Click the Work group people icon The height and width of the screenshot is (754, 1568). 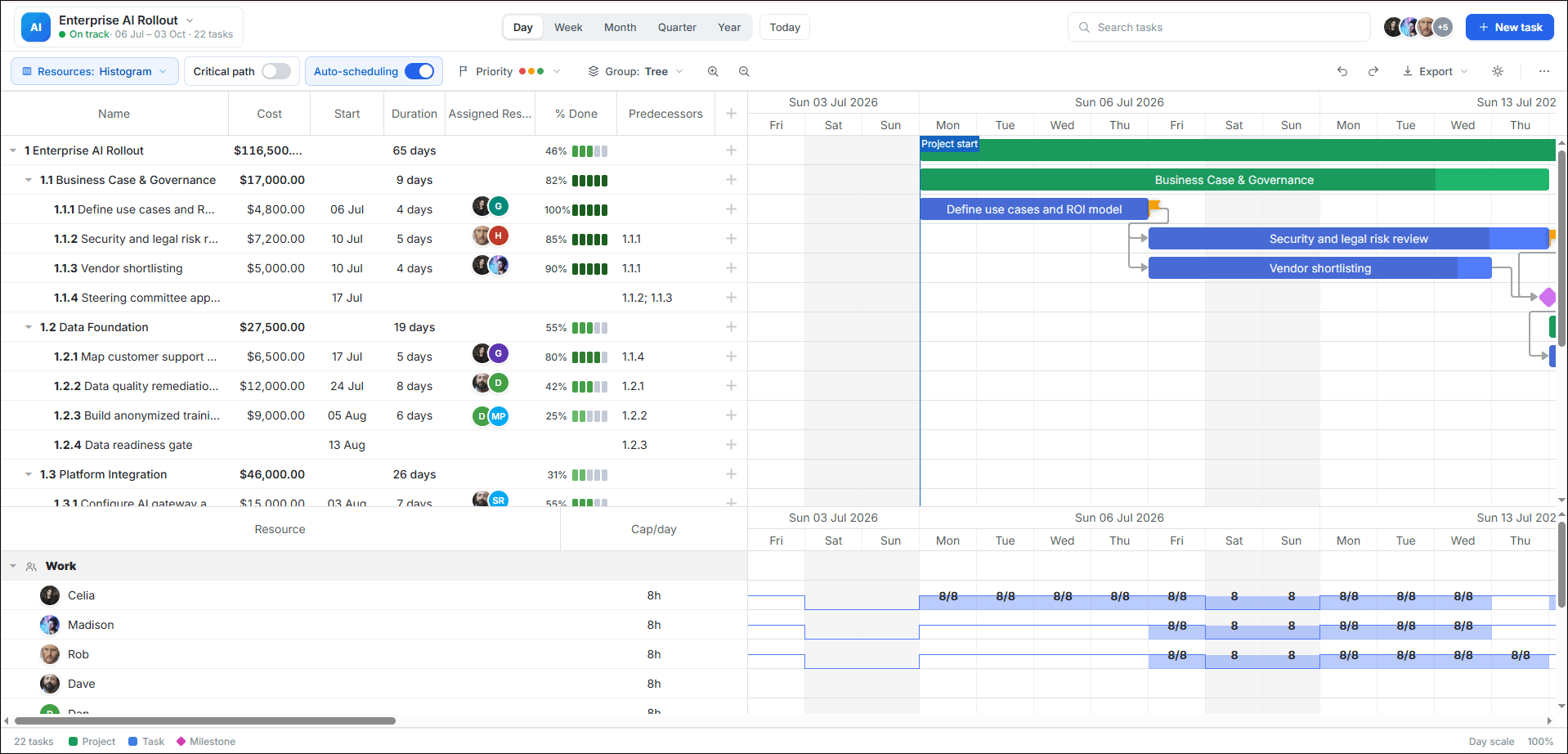pyautogui.click(x=31, y=566)
